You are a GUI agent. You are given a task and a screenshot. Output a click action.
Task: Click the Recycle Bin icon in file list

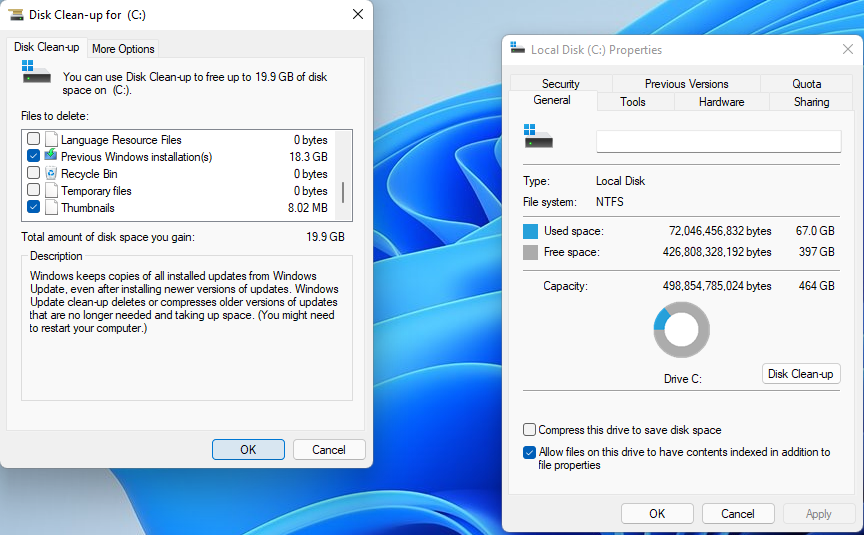coord(51,174)
